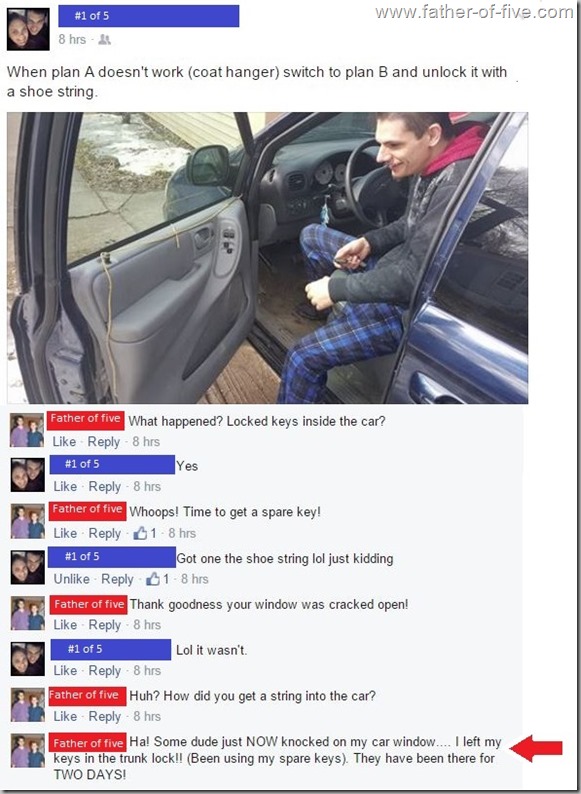Click thumbs-up count on 'Got one the shoe string' comment
The width and height of the screenshot is (581, 794).
click(x=158, y=579)
